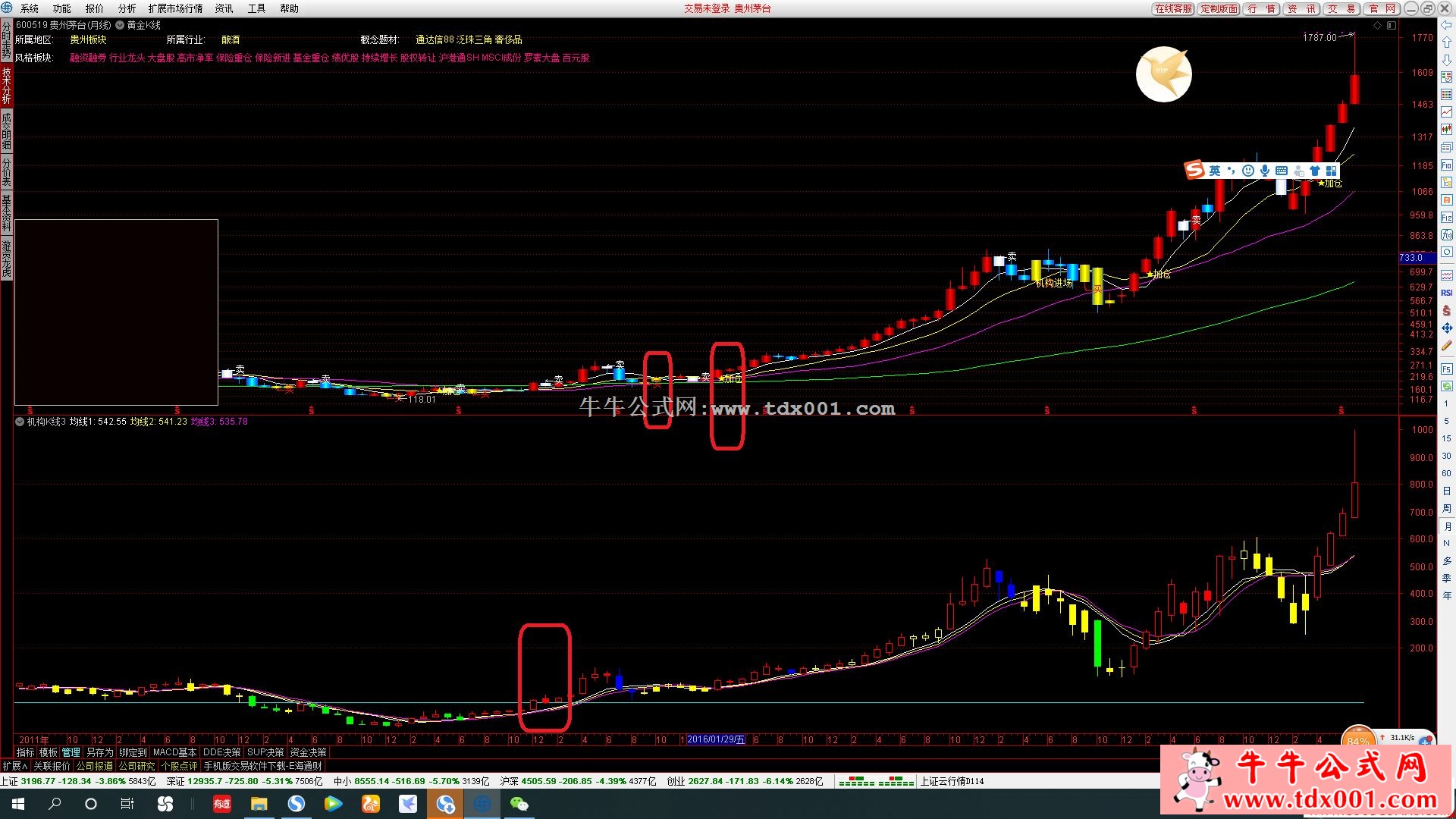Click the F5 icon in right toolbar

coord(1447,369)
